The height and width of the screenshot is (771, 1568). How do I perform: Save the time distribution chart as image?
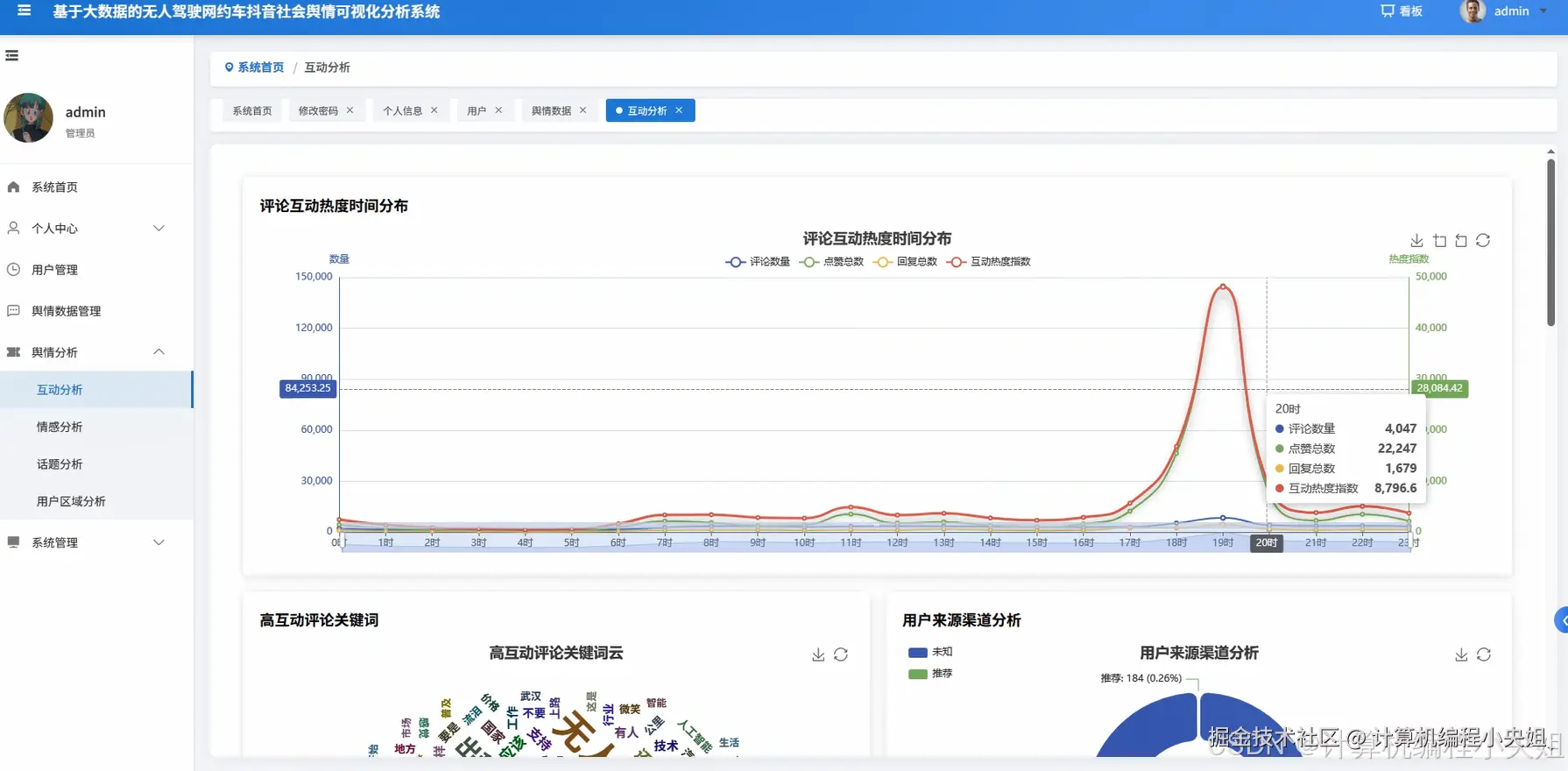coord(1416,240)
